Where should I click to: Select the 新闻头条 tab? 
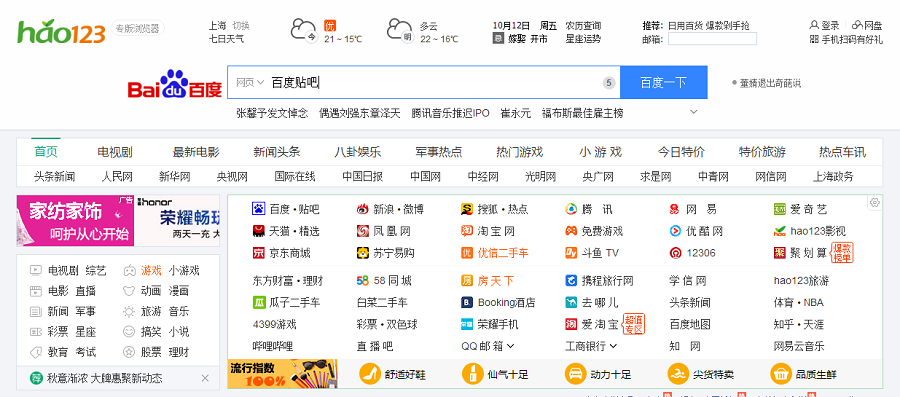(x=277, y=152)
